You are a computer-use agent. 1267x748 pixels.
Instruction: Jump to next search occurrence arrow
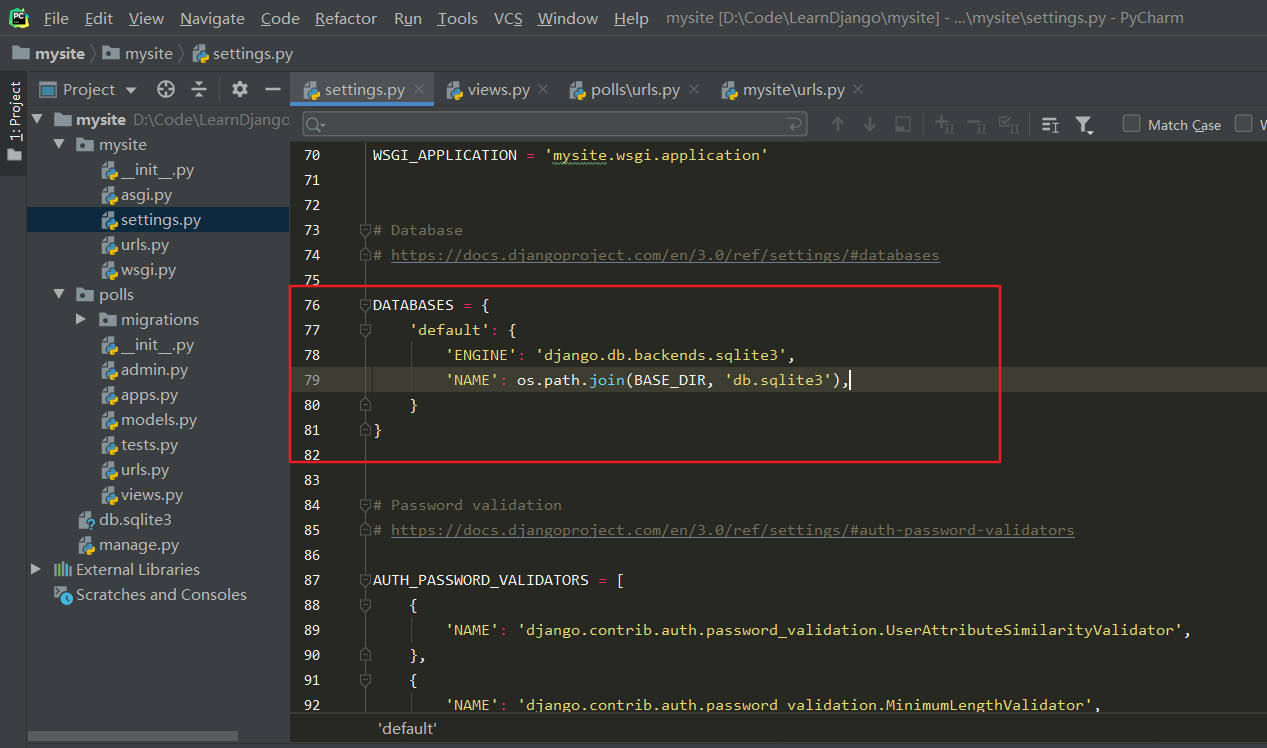pyautogui.click(x=870, y=124)
